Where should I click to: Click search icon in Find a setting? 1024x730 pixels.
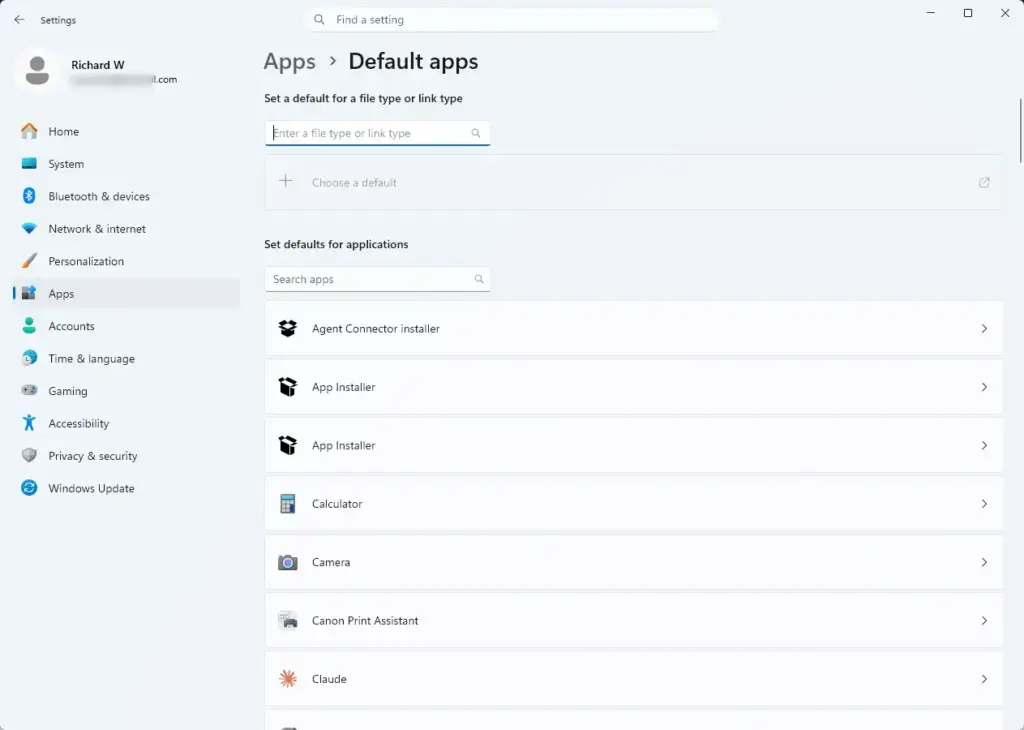coord(319,20)
